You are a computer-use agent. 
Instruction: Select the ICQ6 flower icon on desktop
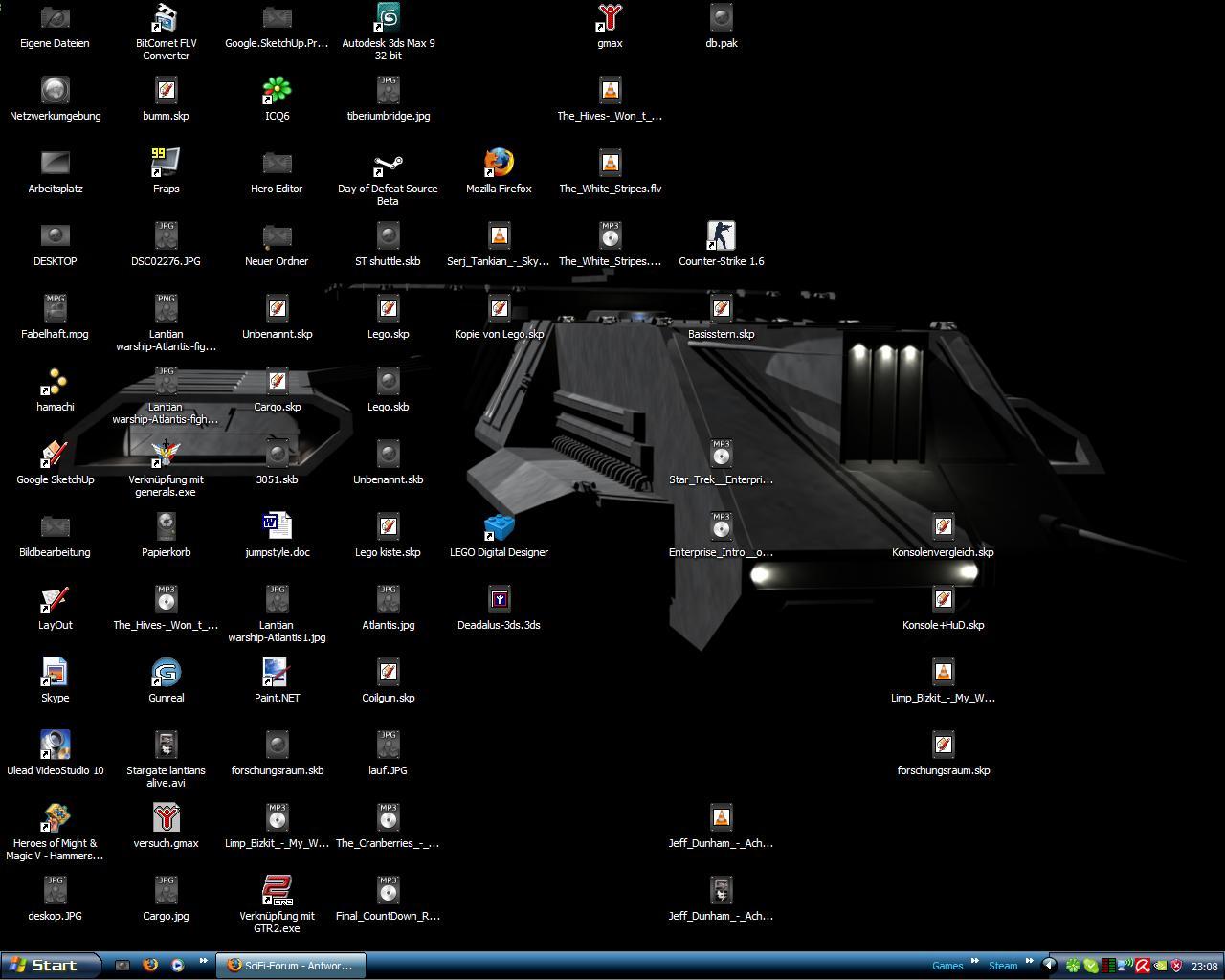tap(277, 91)
